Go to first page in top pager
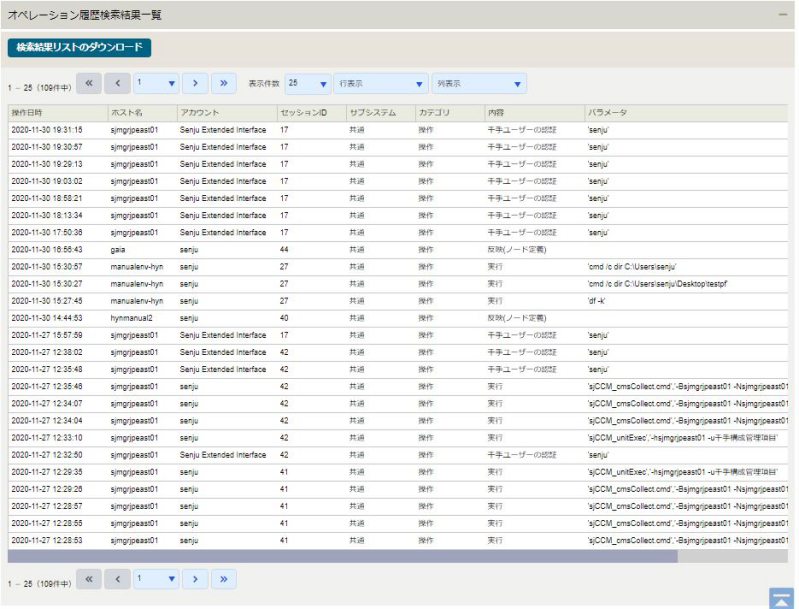Viewport: 799px width, 609px height. 89,83
